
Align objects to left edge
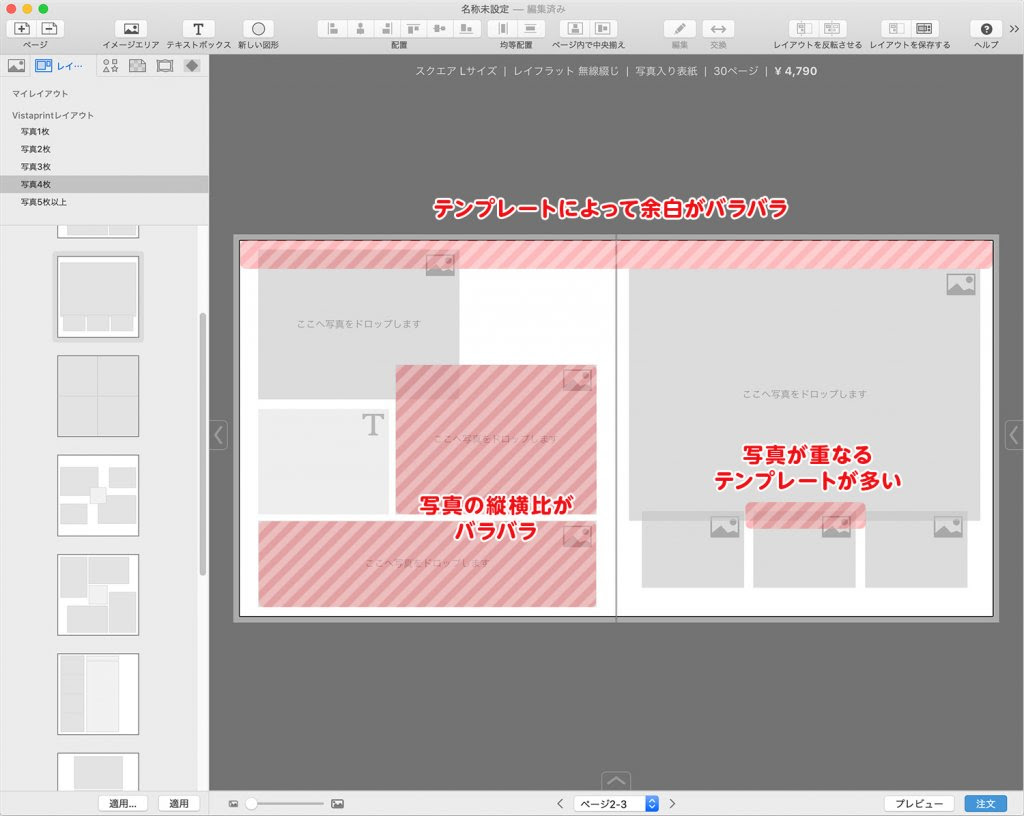pos(333,29)
